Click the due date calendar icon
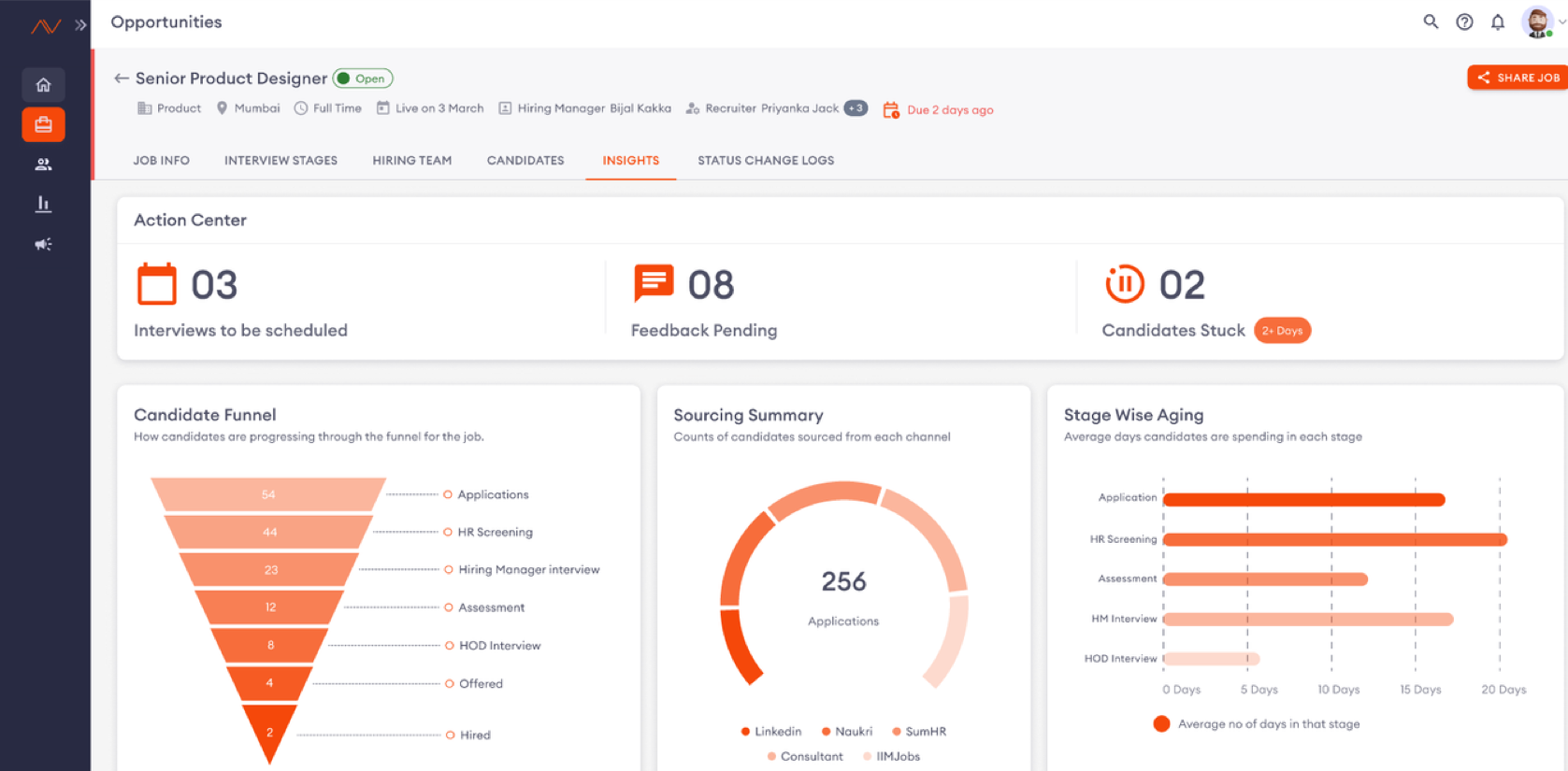The width and height of the screenshot is (1568, 771). coord(891,110)
